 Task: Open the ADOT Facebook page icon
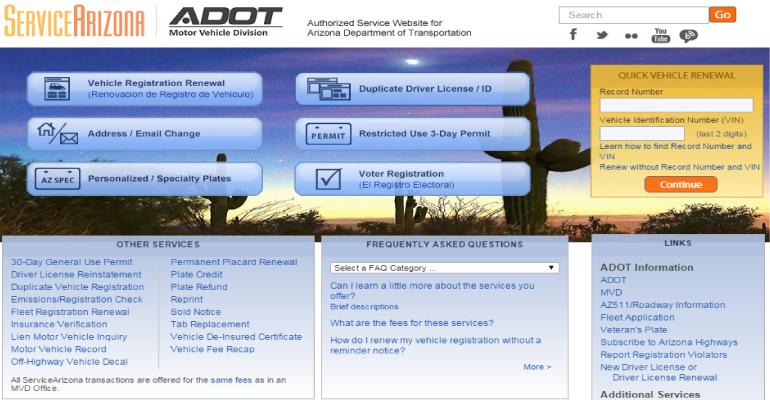[574, 35]
